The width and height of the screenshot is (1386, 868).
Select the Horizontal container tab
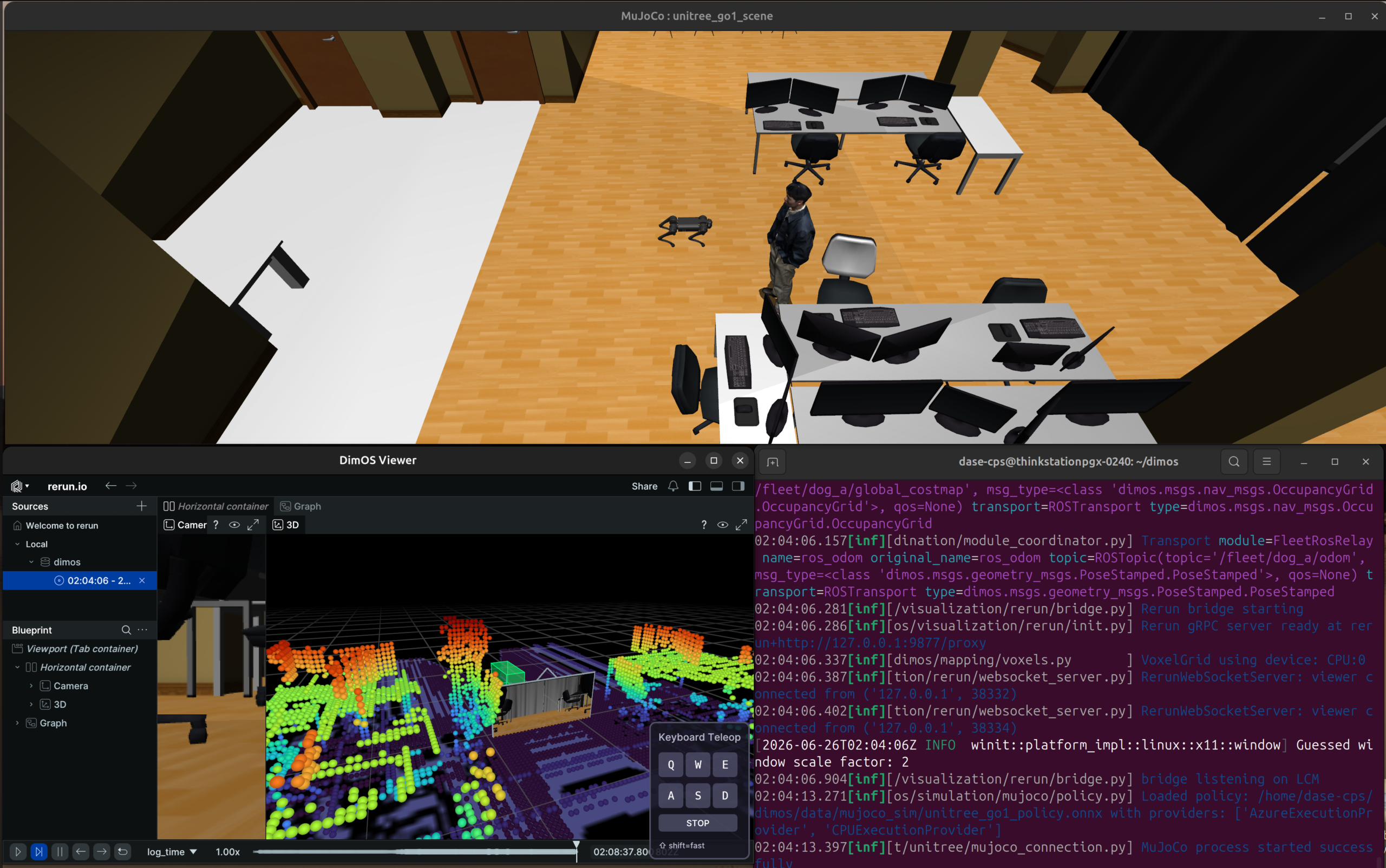(216, 506)
